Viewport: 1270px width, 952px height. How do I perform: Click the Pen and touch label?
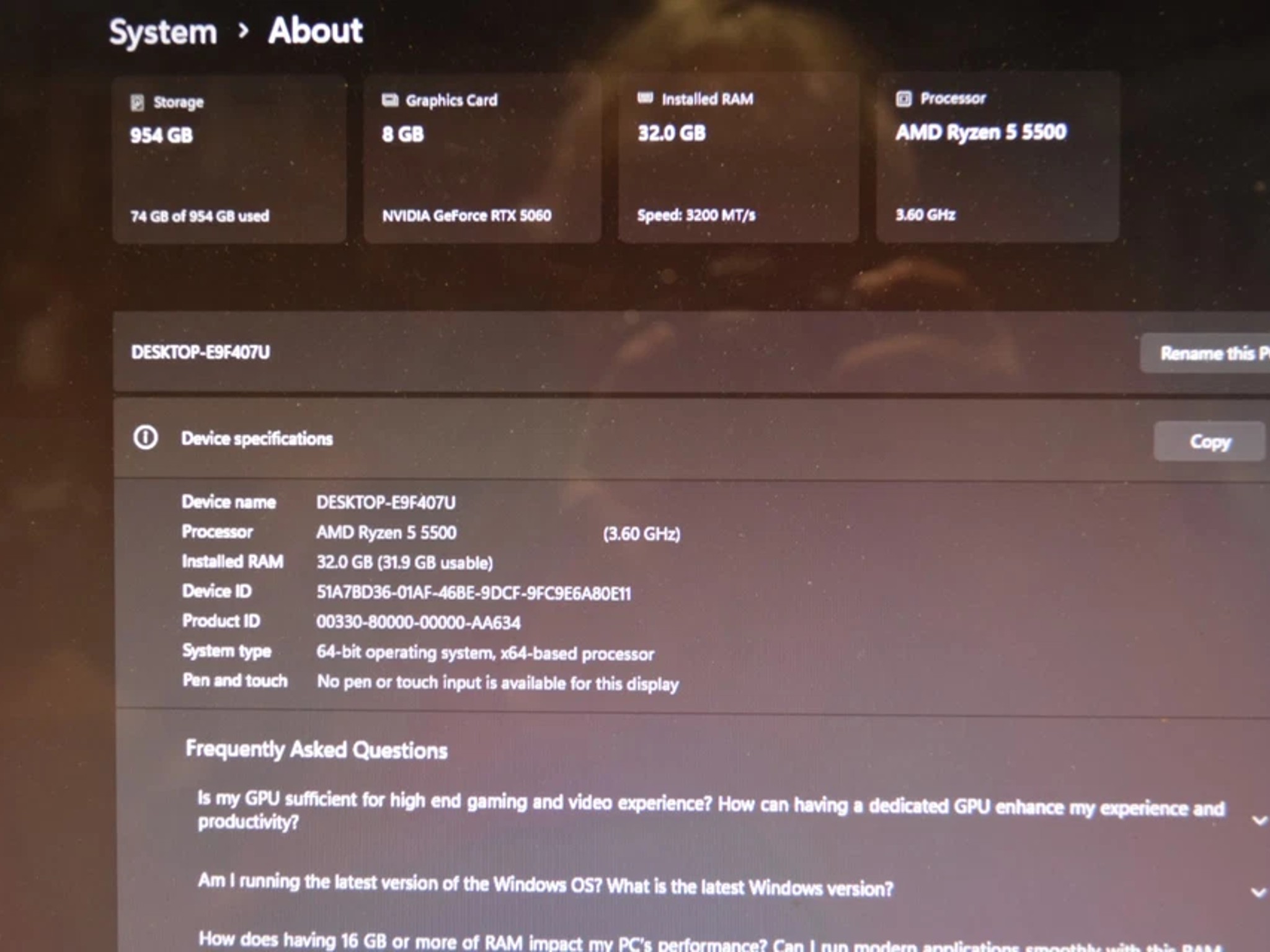[235, 680]
